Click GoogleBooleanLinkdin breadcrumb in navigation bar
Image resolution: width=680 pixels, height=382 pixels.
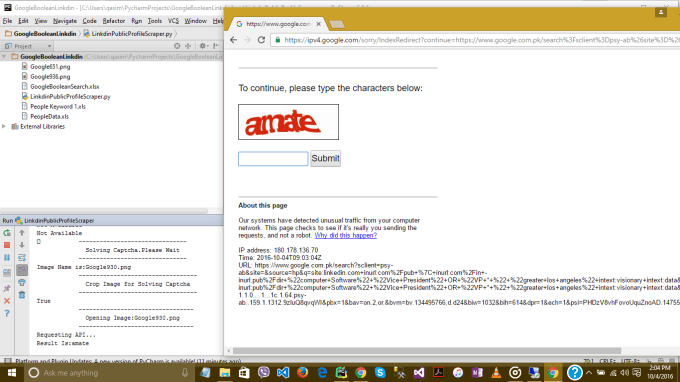click(x=41, y=33)
